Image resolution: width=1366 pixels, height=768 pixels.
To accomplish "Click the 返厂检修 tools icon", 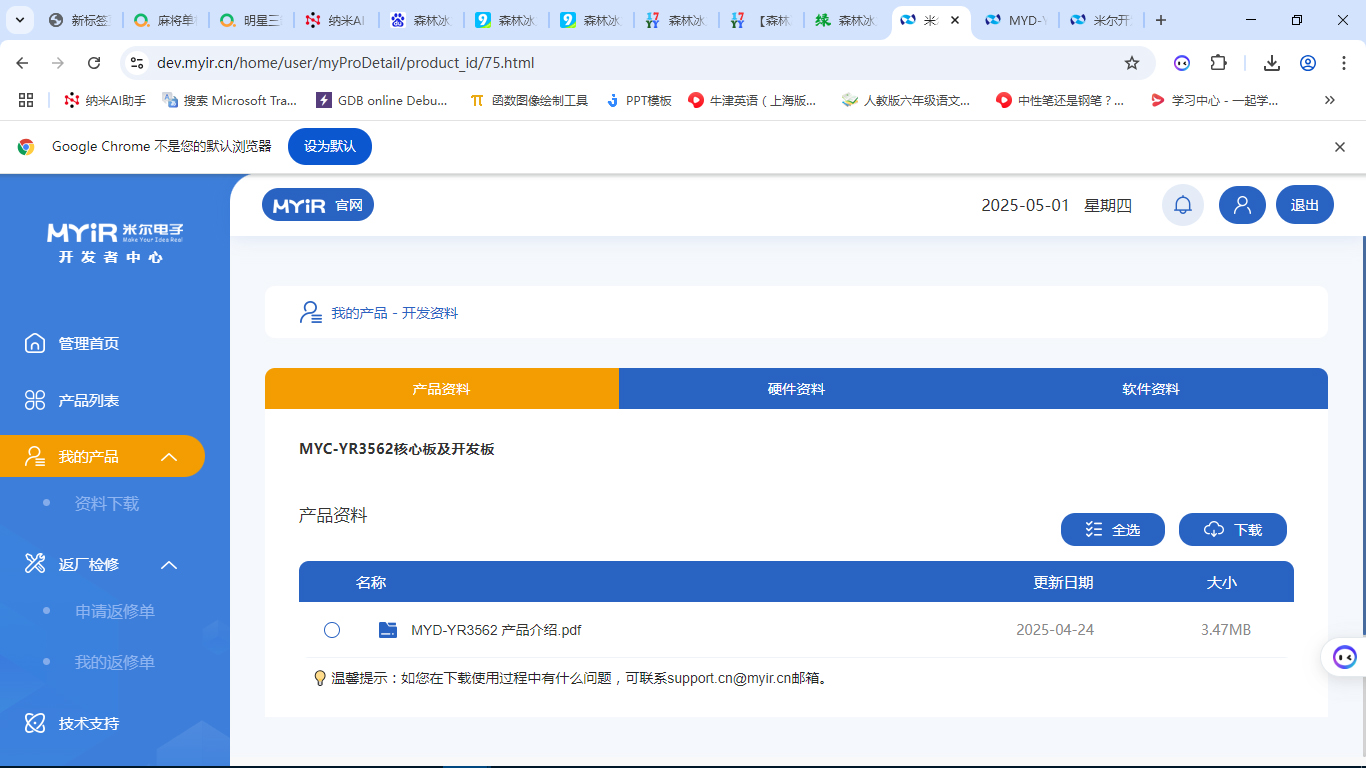I will [35, 564].
